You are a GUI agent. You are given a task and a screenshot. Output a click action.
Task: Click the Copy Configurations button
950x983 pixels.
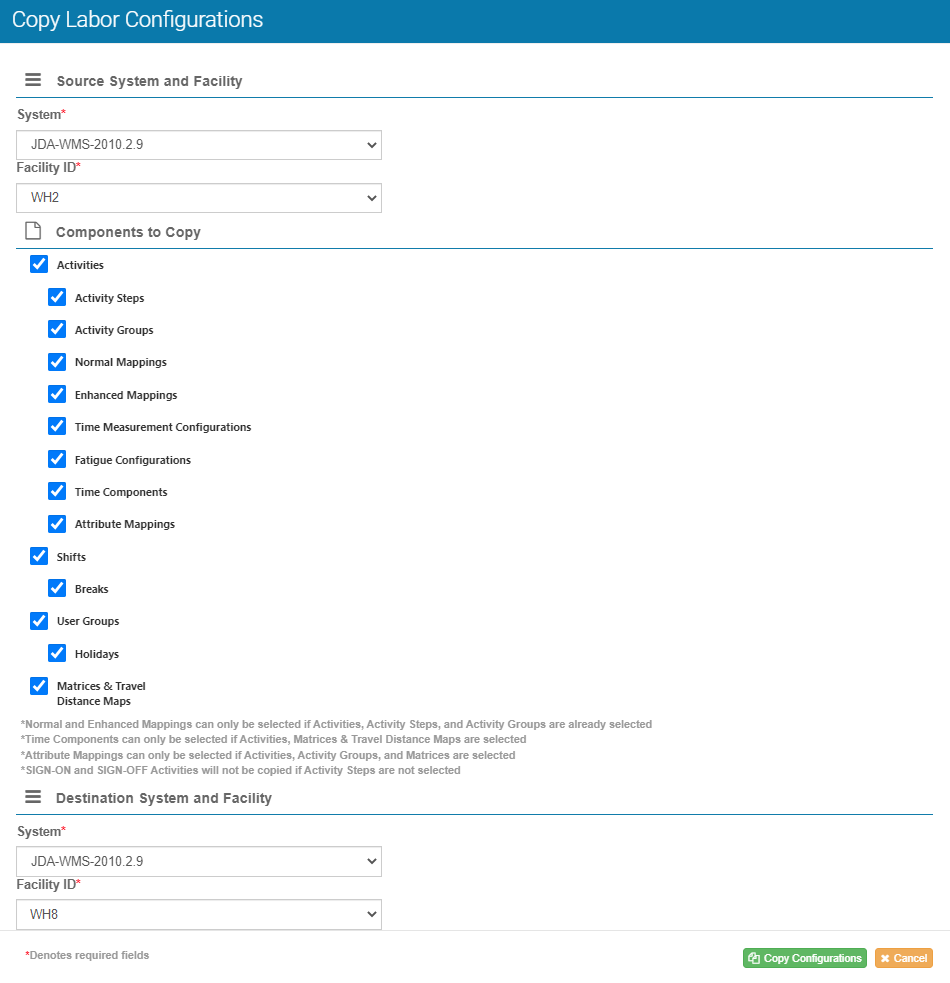click(804, 958)
